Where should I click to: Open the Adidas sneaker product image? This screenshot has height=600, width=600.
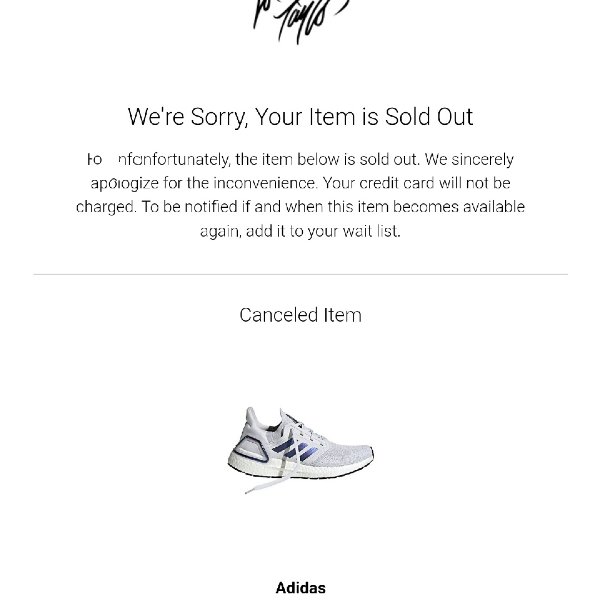pos(301,450)
